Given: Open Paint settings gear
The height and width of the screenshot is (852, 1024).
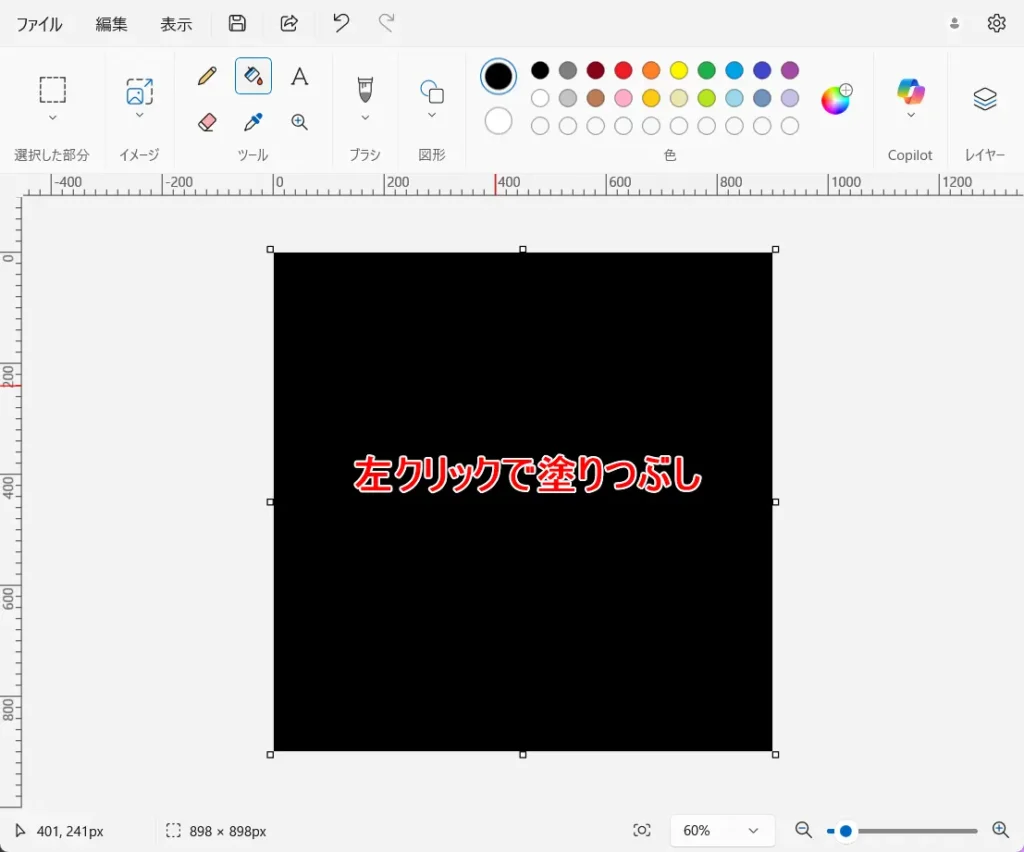Looking at the screenshot, I should coord(996,24).
